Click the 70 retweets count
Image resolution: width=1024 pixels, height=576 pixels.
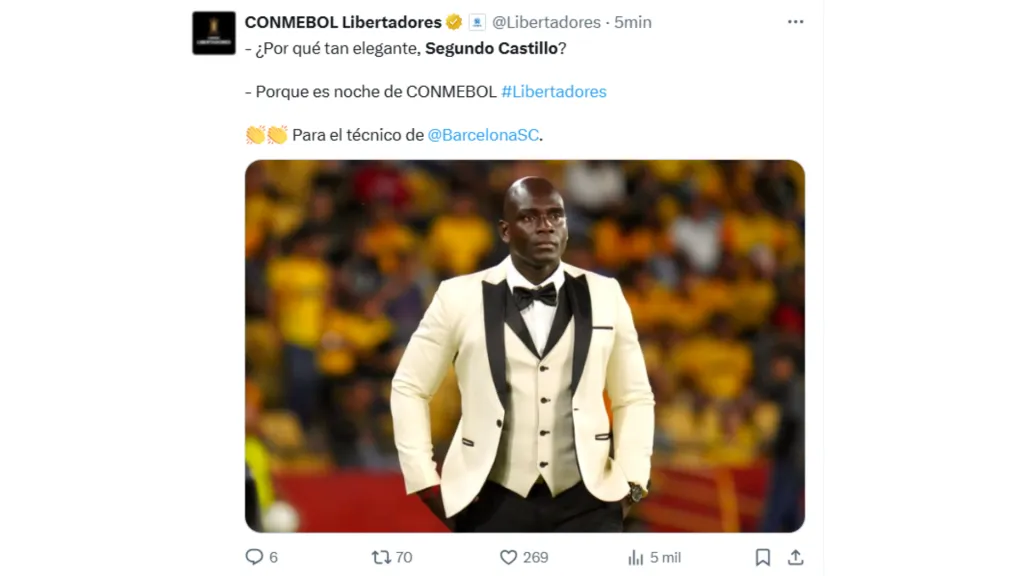coord(404,557)
